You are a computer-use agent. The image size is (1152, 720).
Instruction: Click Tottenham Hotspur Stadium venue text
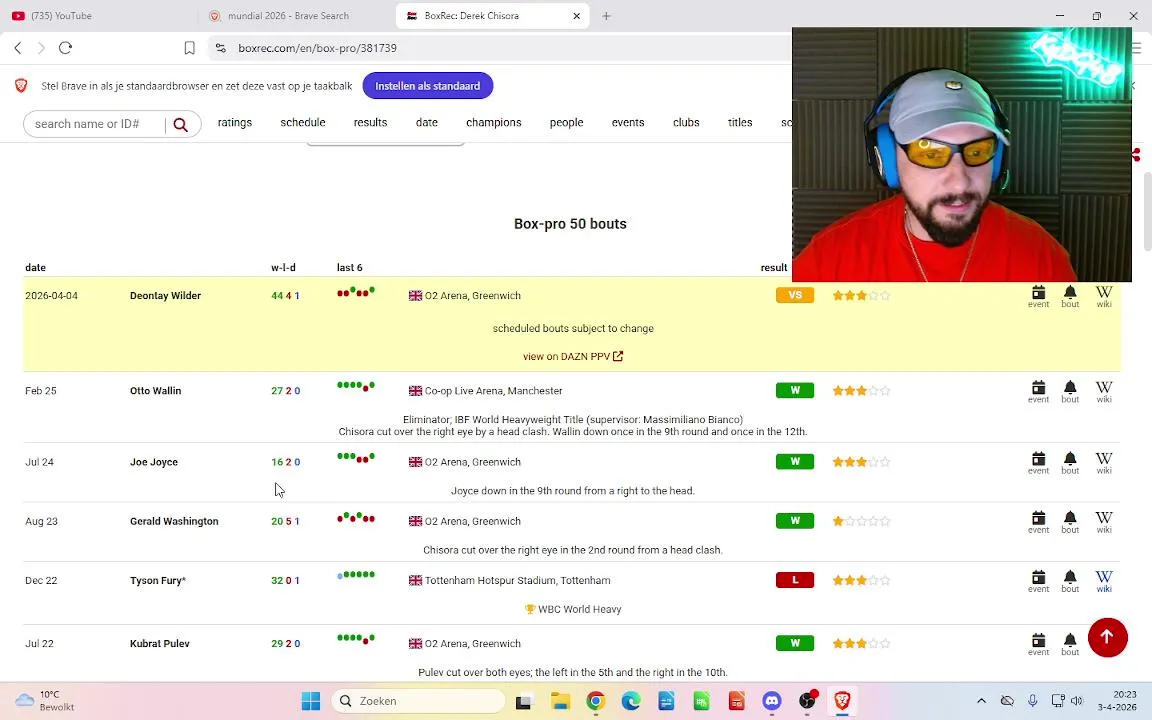click(517, 580)
